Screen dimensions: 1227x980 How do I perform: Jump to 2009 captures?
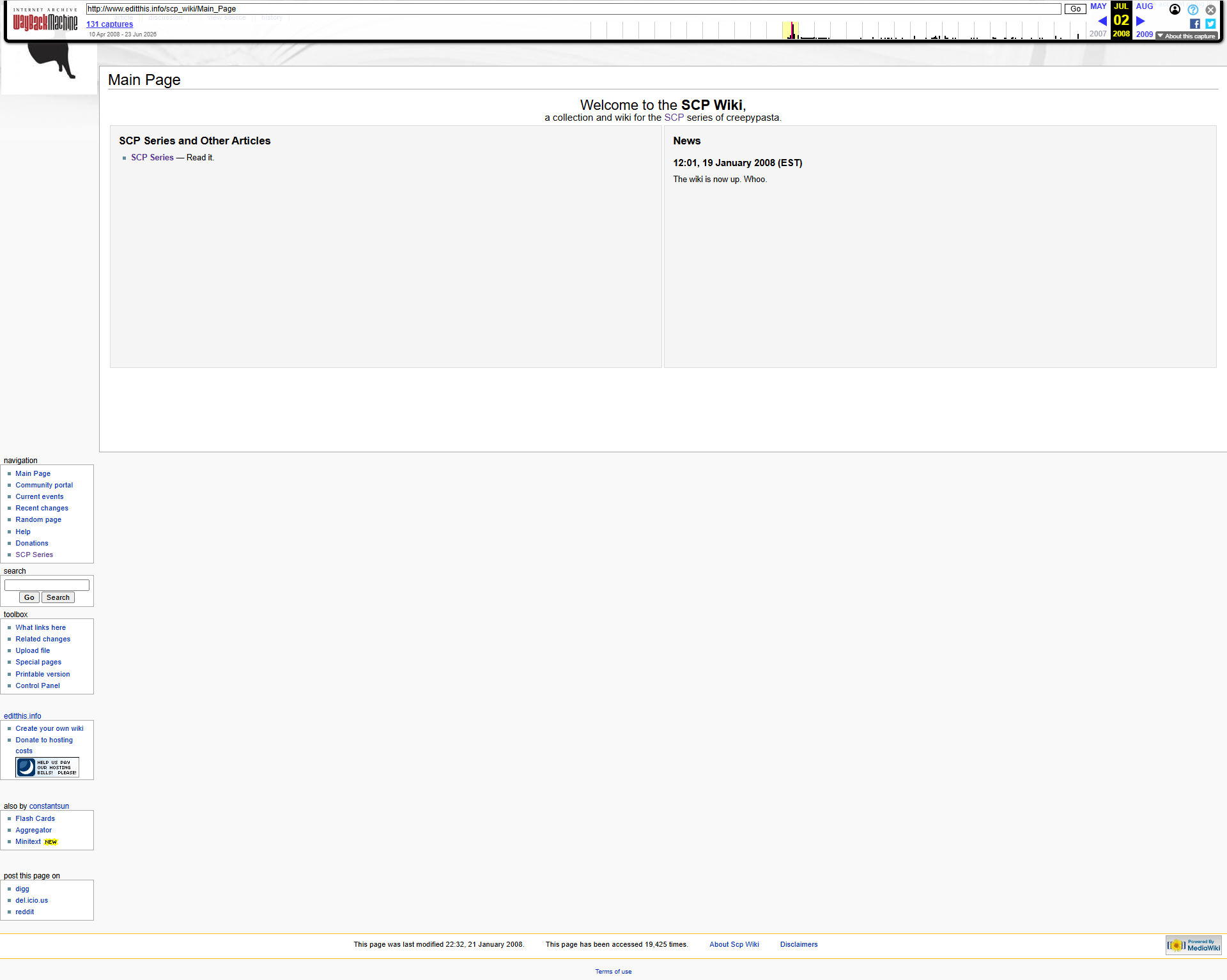pyautogui.click(x=1145, y=34)
